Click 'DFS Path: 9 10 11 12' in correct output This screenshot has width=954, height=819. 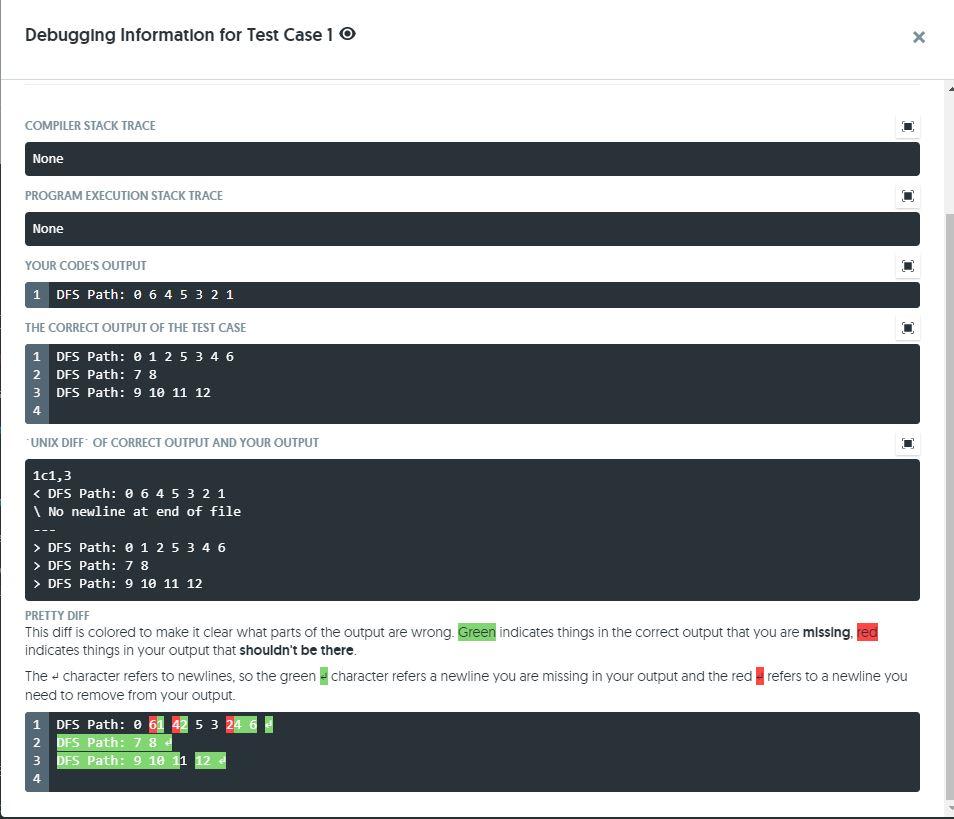[x=133, y=392]
